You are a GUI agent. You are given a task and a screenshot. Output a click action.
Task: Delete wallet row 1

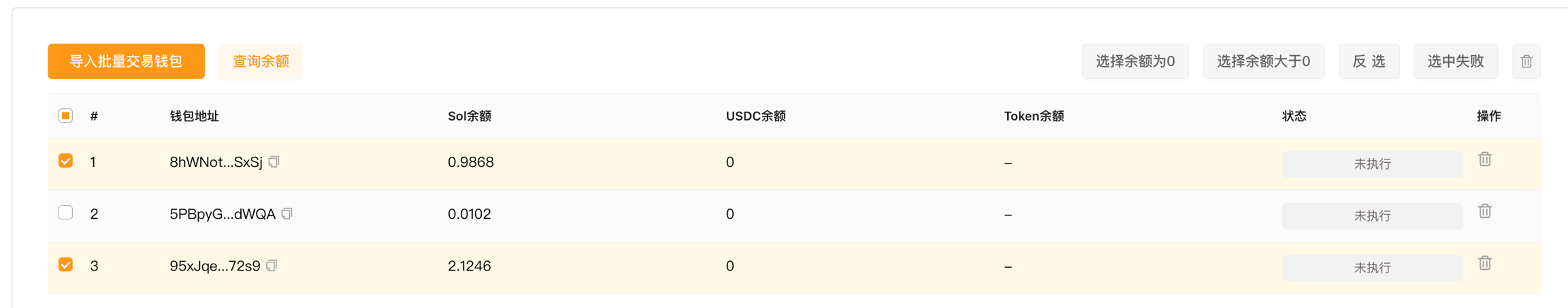coord(1485,159)
